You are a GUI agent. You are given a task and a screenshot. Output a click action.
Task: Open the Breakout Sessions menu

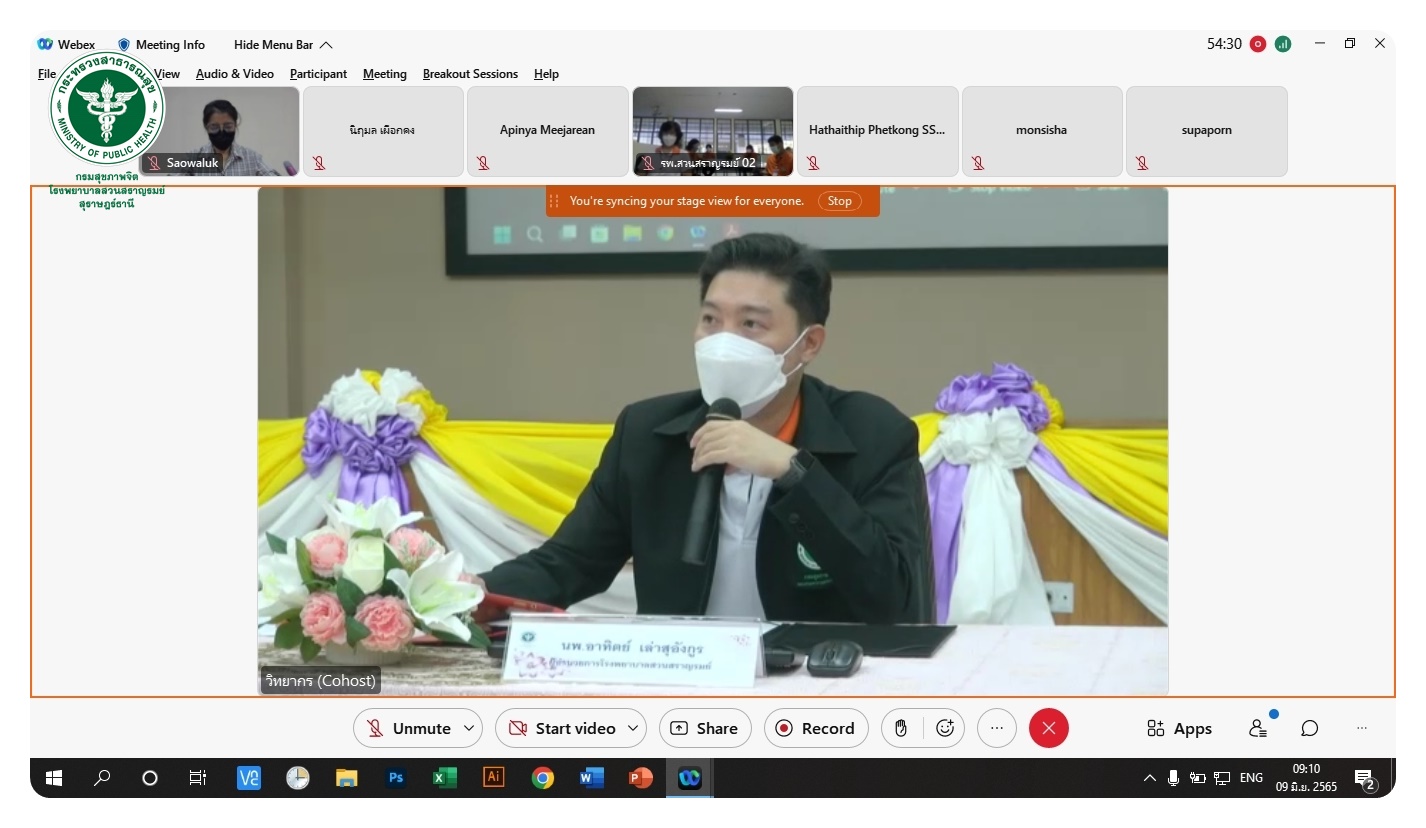coord(470,74)
